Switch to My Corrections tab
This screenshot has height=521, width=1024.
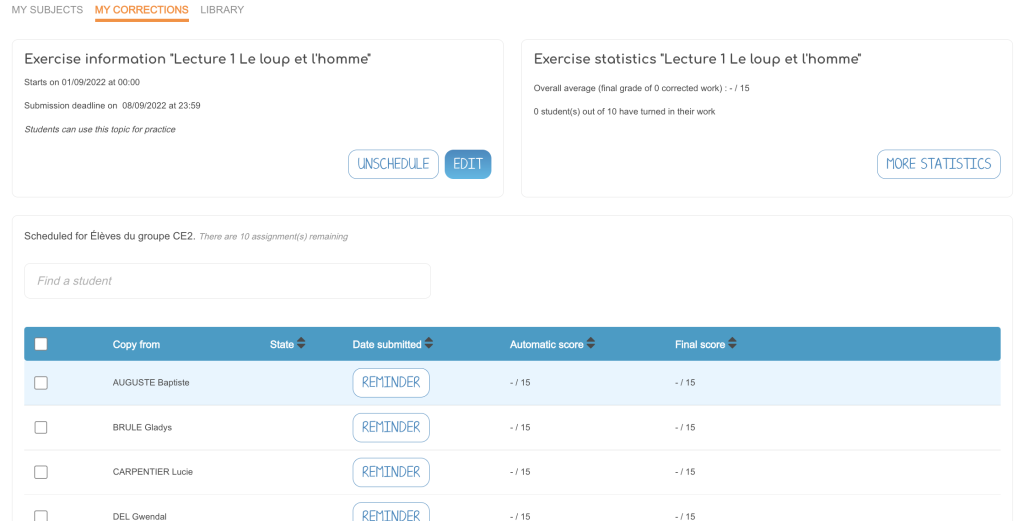pos(142,10)
